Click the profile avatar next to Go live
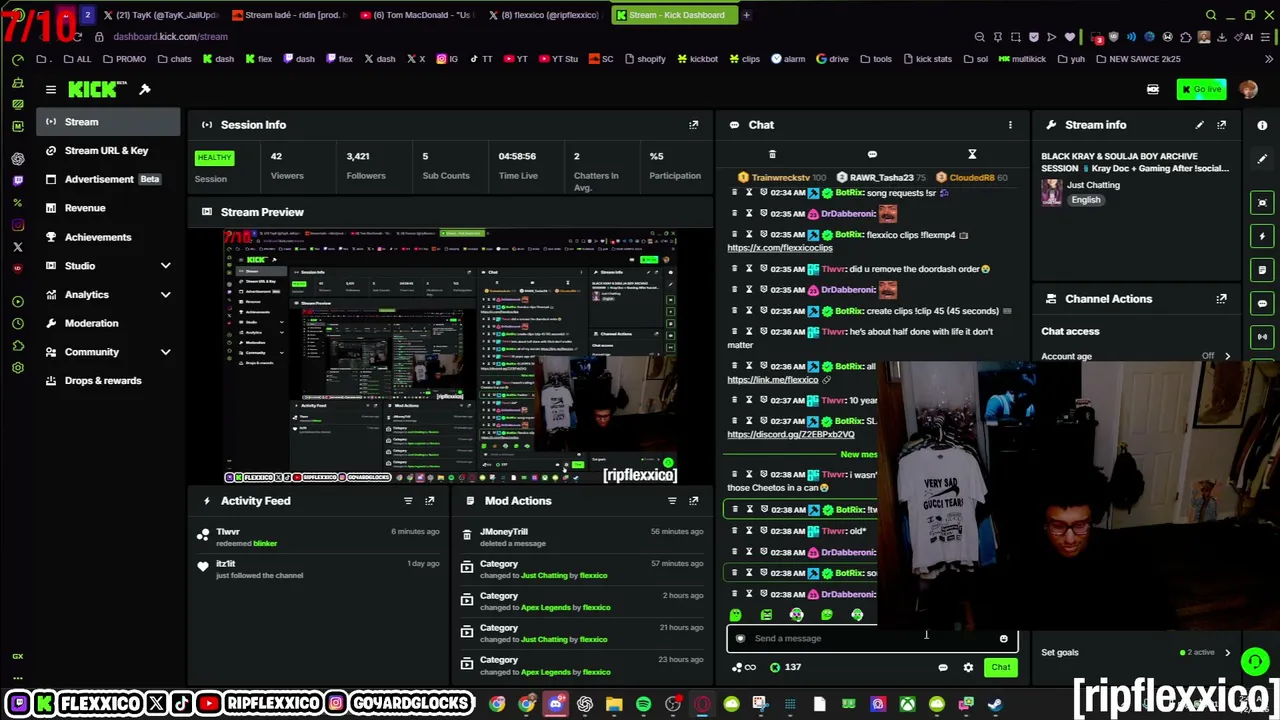Screen dimensions: 1280x720 point(1248,90)
